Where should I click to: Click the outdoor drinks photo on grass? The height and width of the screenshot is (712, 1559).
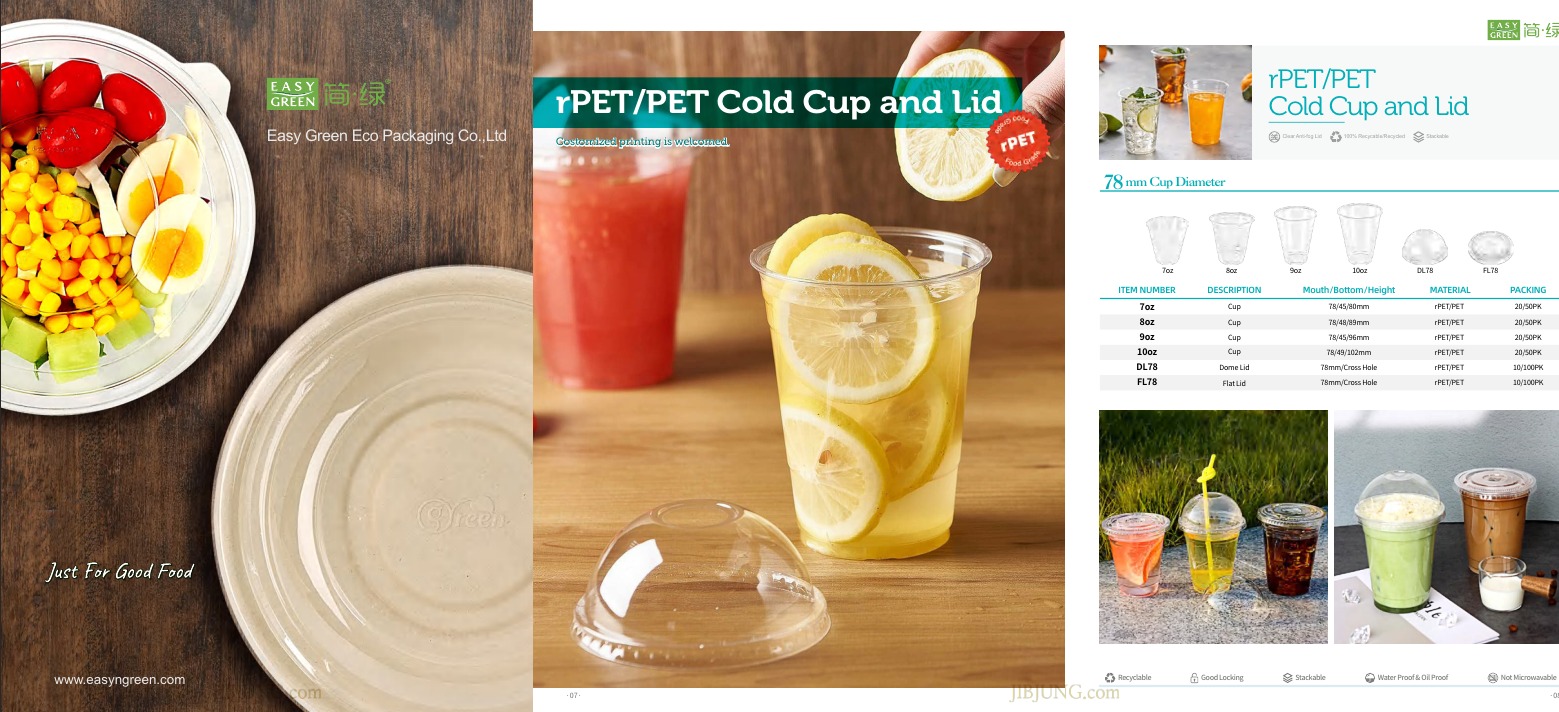pyautogui.click(x=1213, y=527)
